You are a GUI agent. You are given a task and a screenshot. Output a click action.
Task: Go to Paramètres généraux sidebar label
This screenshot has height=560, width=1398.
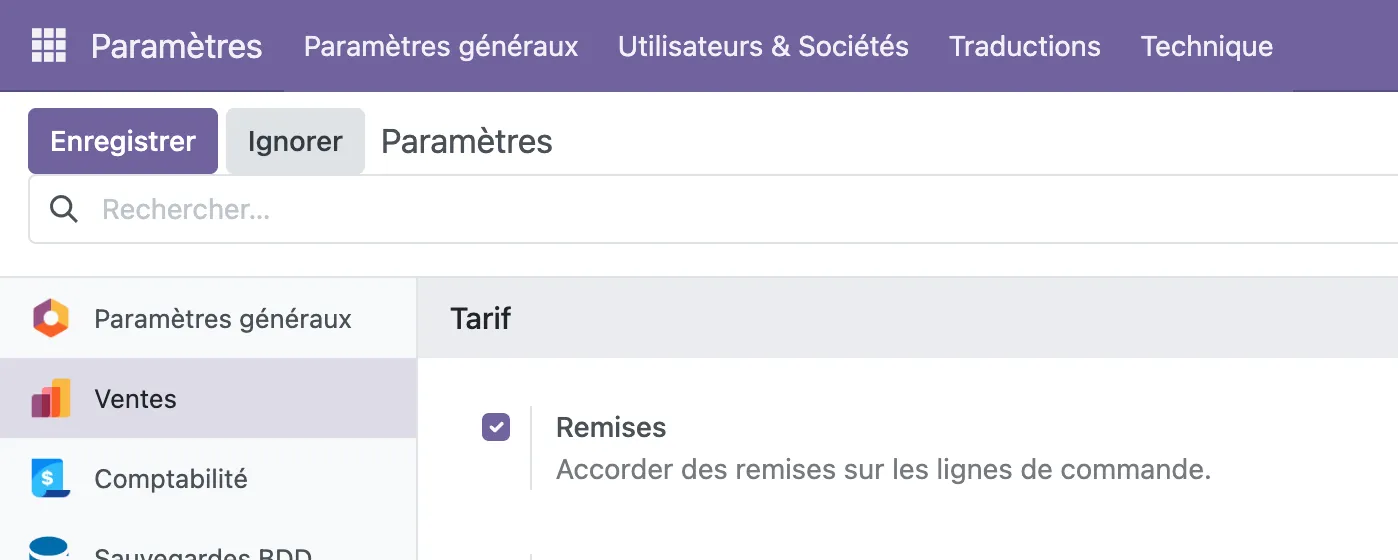coord(223,319)
